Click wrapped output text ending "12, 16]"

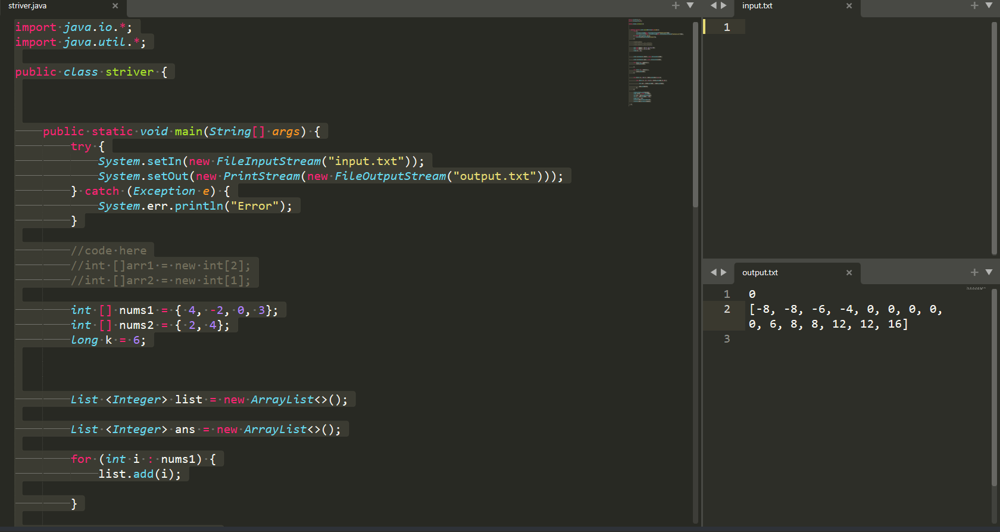coord(828,324)
